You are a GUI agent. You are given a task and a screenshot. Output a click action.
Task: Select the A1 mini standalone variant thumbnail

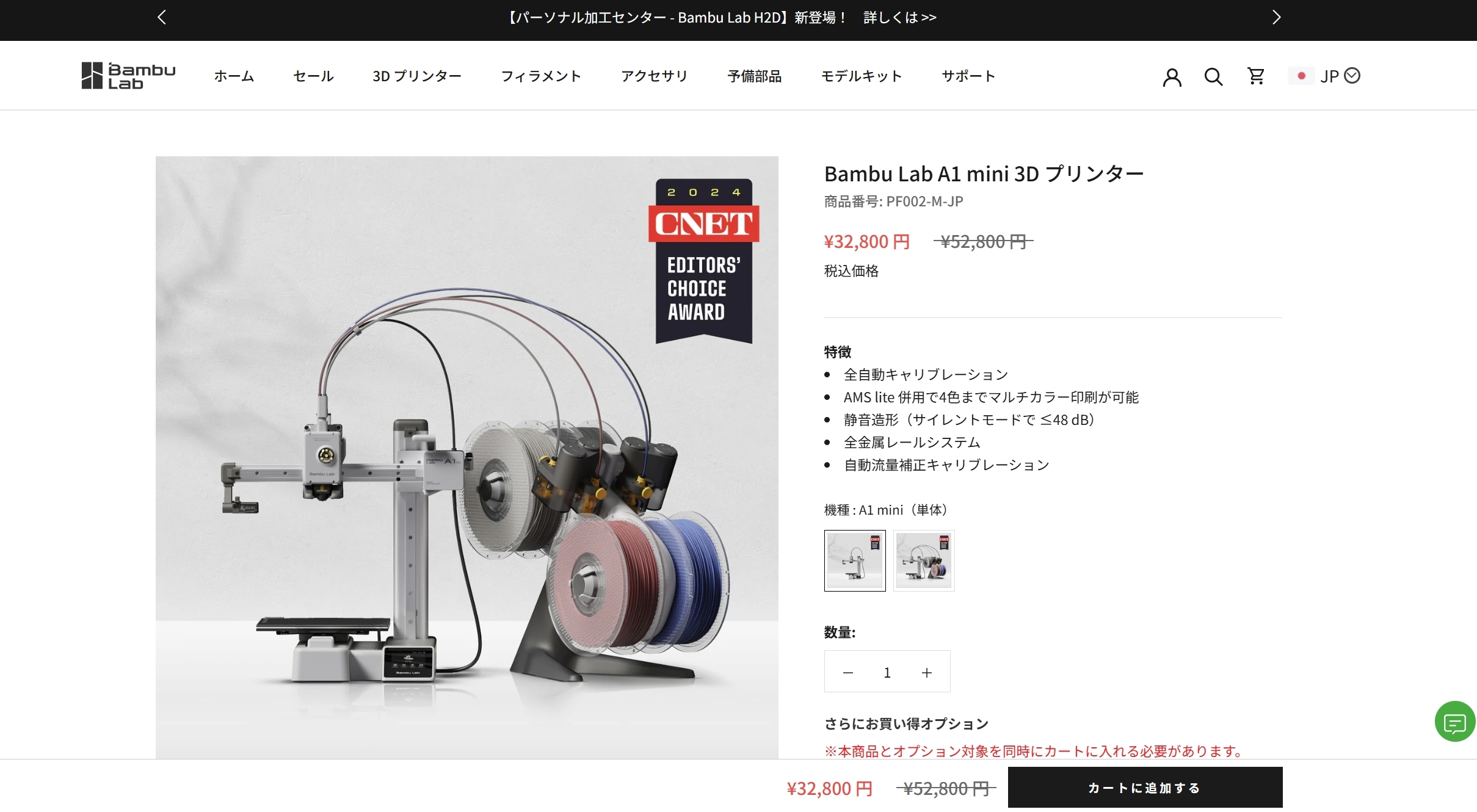[x=855, y=560]
